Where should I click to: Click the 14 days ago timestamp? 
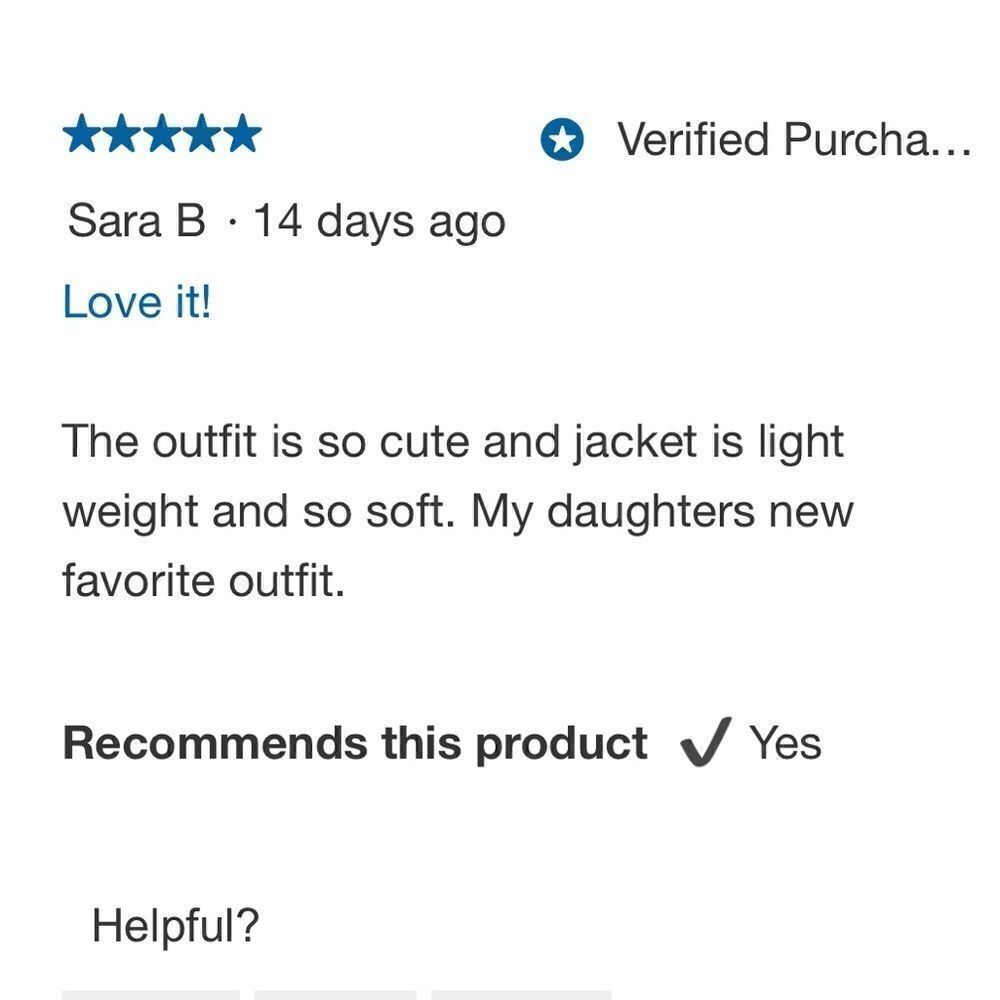(x=379, y=222)
